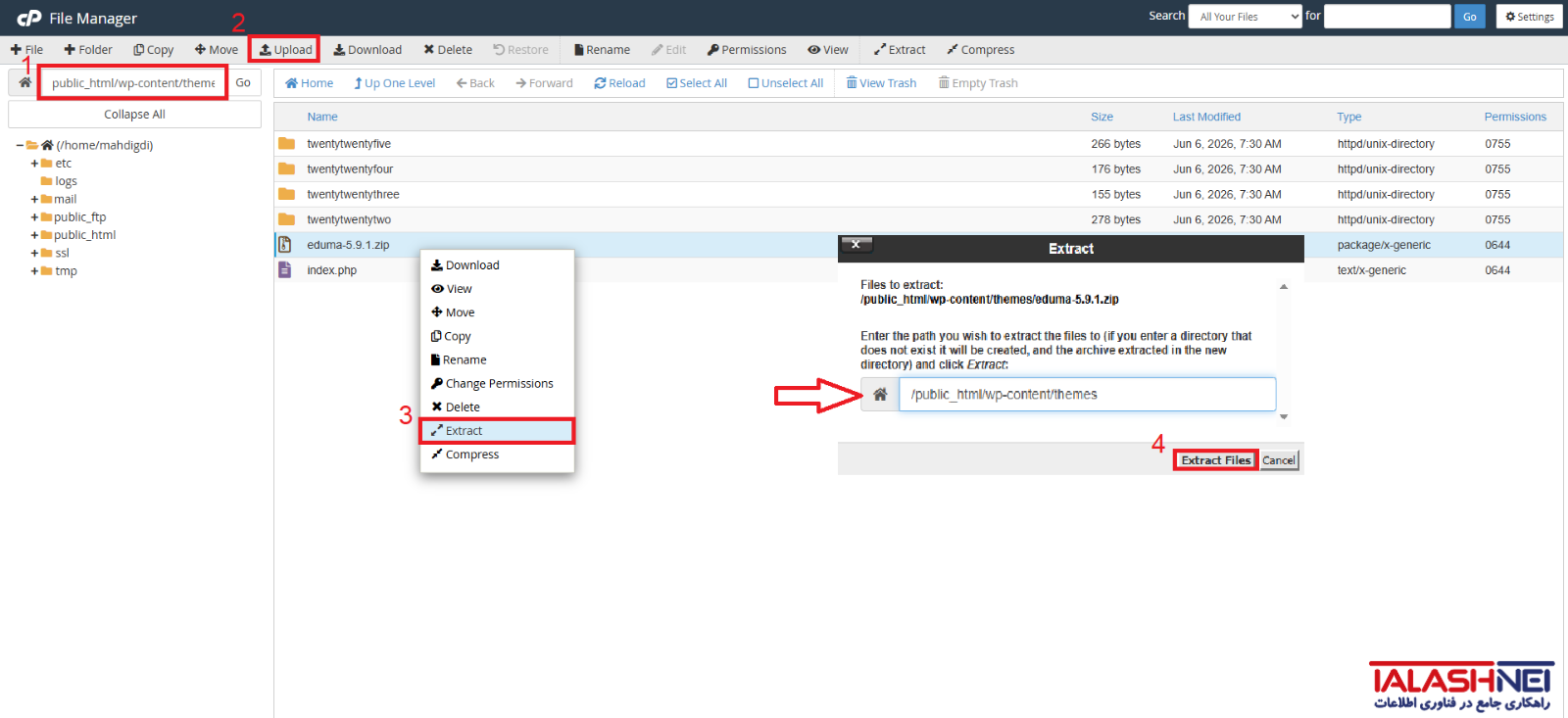Click the Forward navigation link
Viewport: 1568px width, 718px height.
tap(544, 83)
